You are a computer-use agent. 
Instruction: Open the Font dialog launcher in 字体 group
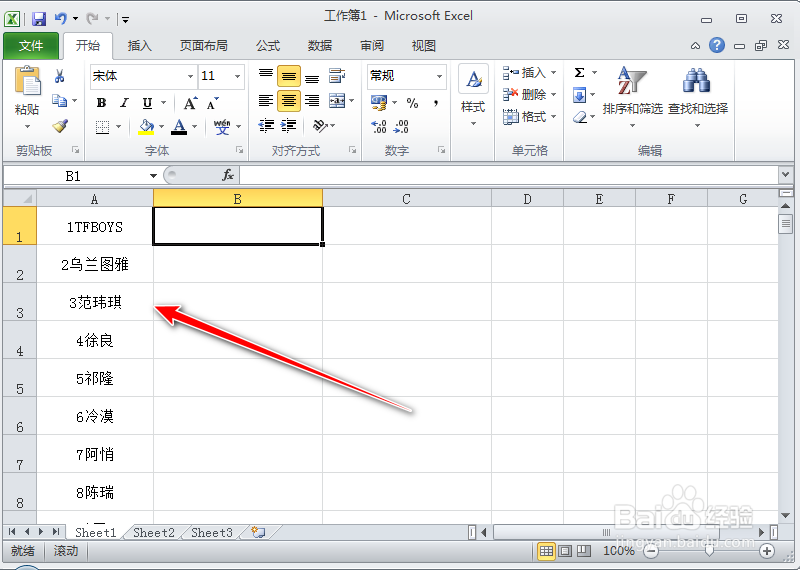pyautogui.click(x=239, y=150)
